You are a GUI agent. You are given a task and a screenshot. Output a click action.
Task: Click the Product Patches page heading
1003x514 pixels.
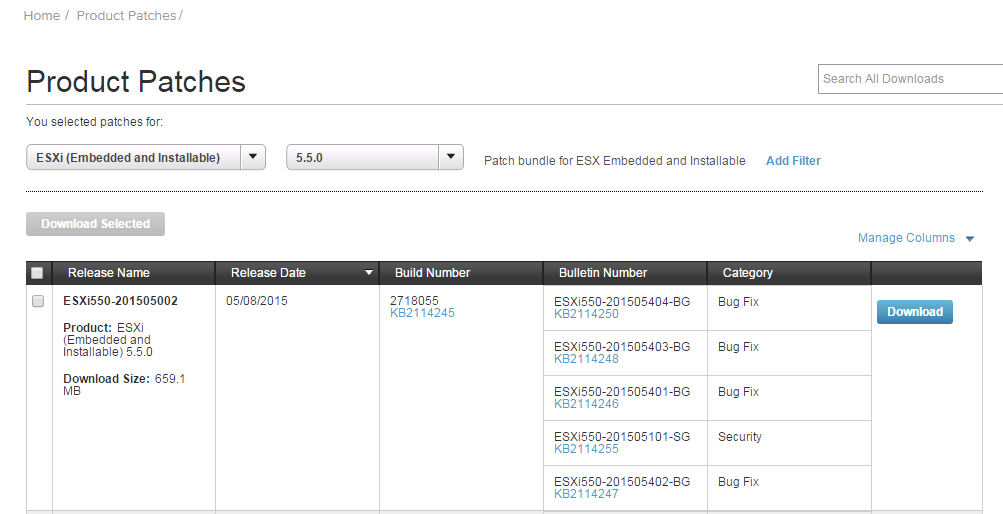[x=136, y=82]
